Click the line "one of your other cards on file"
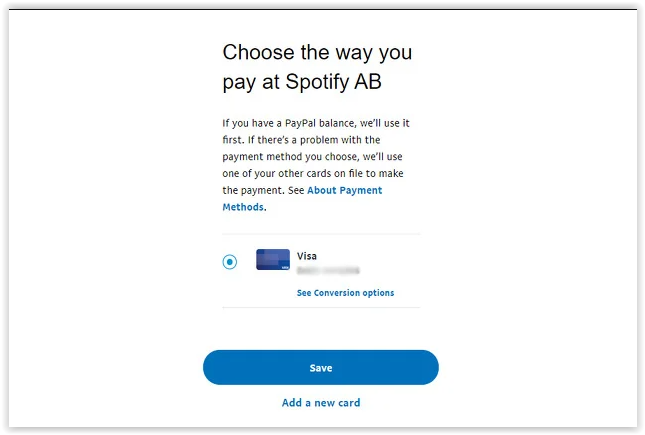 pyautogui.click(x=314, y=173)
